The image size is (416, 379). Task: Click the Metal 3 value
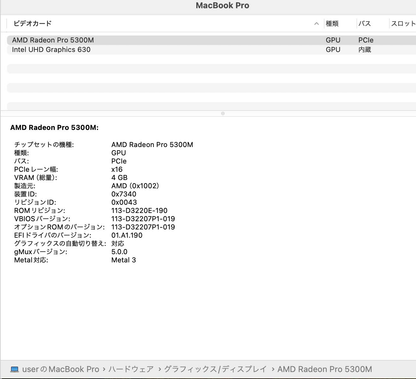tap(124, 260)
